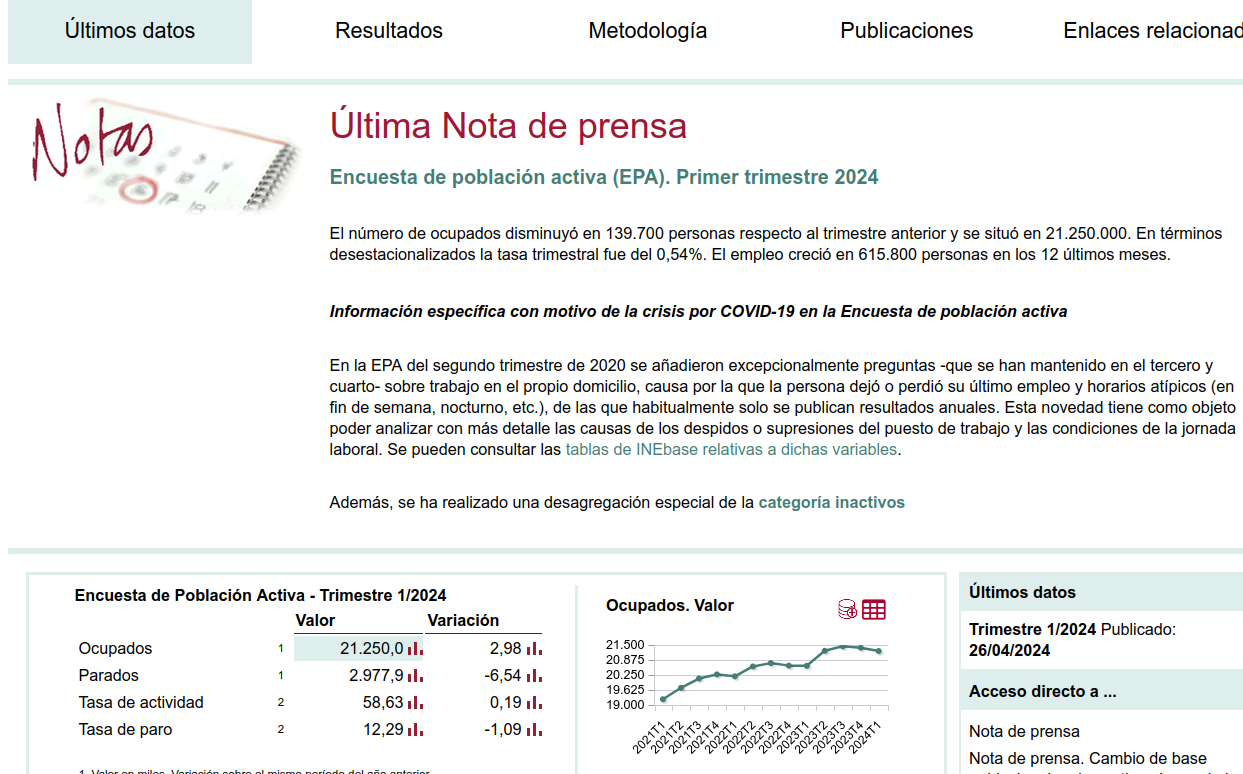Open the Metodología tab
The image size is (1243, 774).
pos(647,31)
